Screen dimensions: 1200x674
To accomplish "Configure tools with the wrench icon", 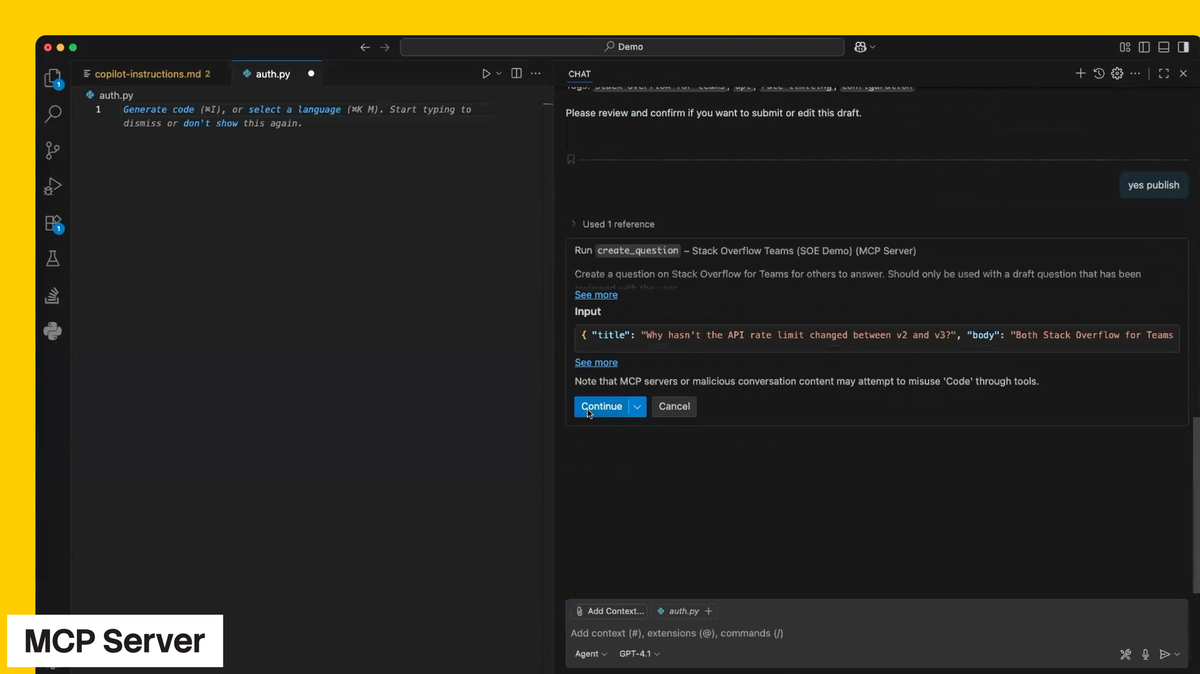I will pos(1125,654).
